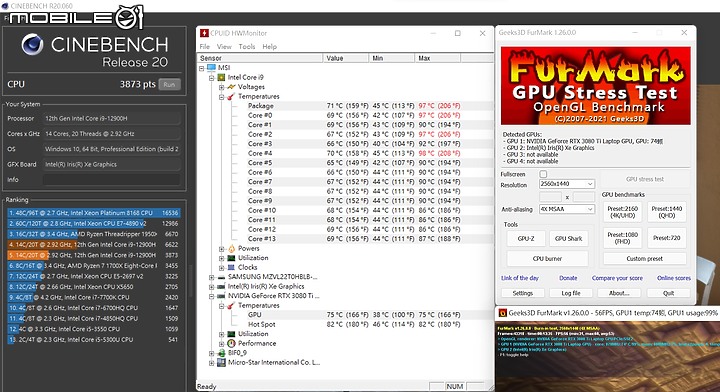The width and height of the screenshot is (720, 392).
Task: Click the GPU stress test button
Action: pos(645,179)
